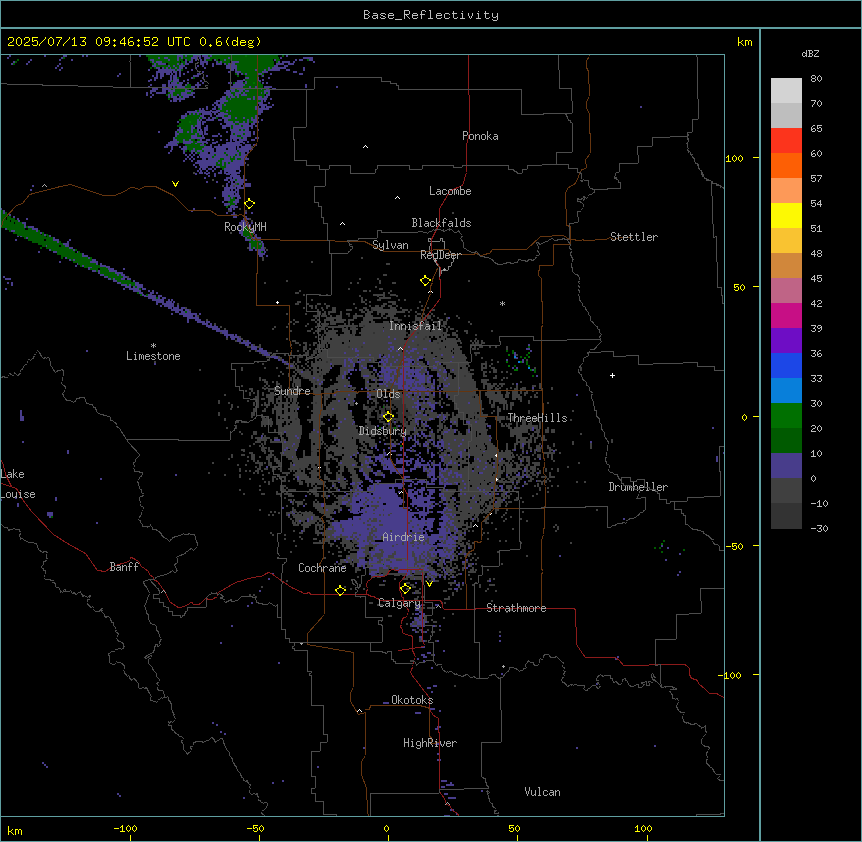Image resolution: width=862 pixels, height=842 pixels.
Task: Click the yellow marker south of RedDeer
Action: (x=426, y=281)
